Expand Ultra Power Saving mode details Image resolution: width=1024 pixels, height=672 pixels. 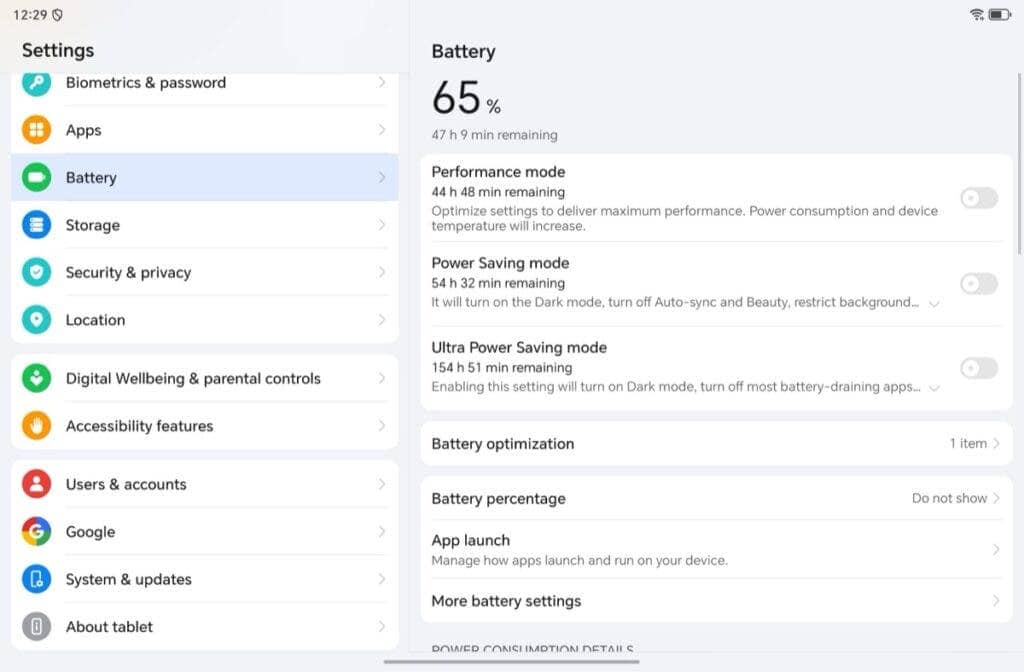tap(934, 388)
